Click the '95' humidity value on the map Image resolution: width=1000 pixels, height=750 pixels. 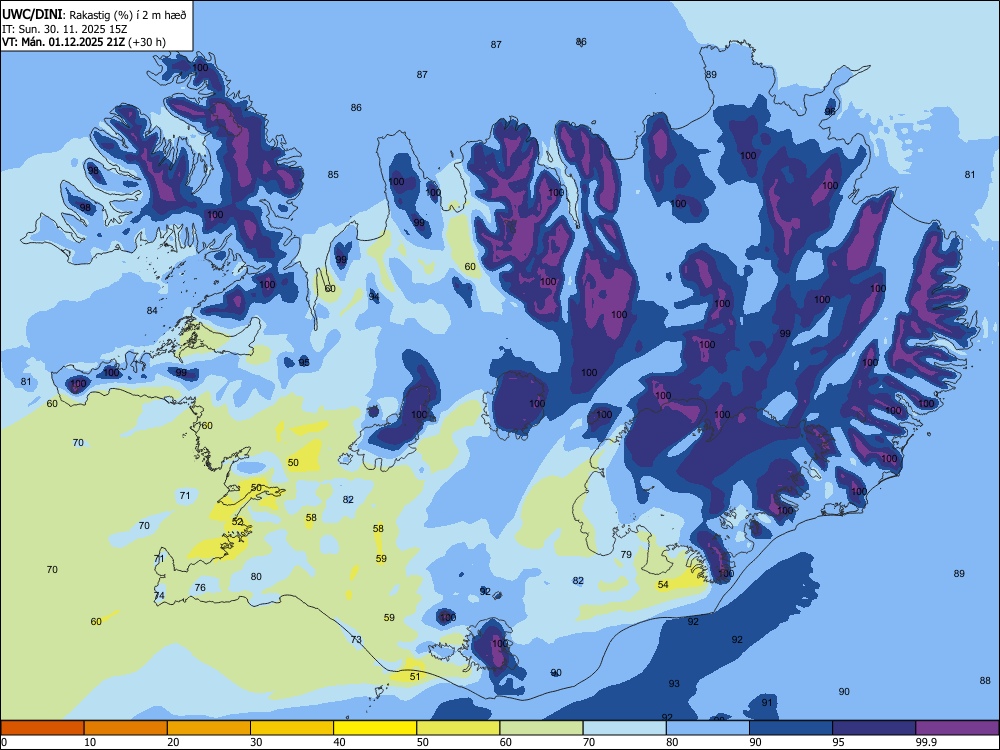pos(304,363)
